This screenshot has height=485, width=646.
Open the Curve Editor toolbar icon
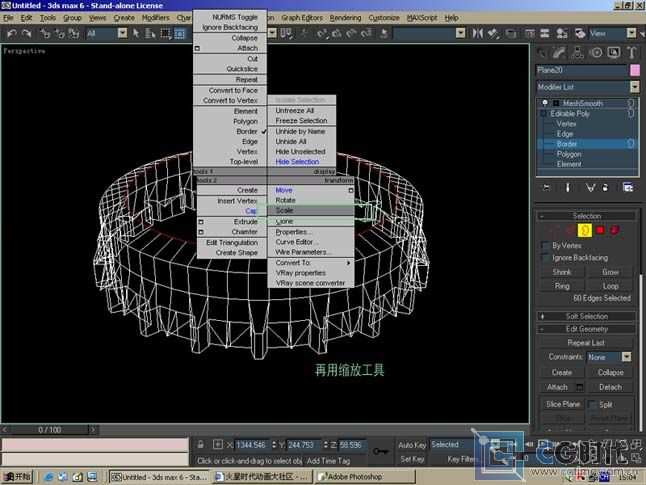530,33
